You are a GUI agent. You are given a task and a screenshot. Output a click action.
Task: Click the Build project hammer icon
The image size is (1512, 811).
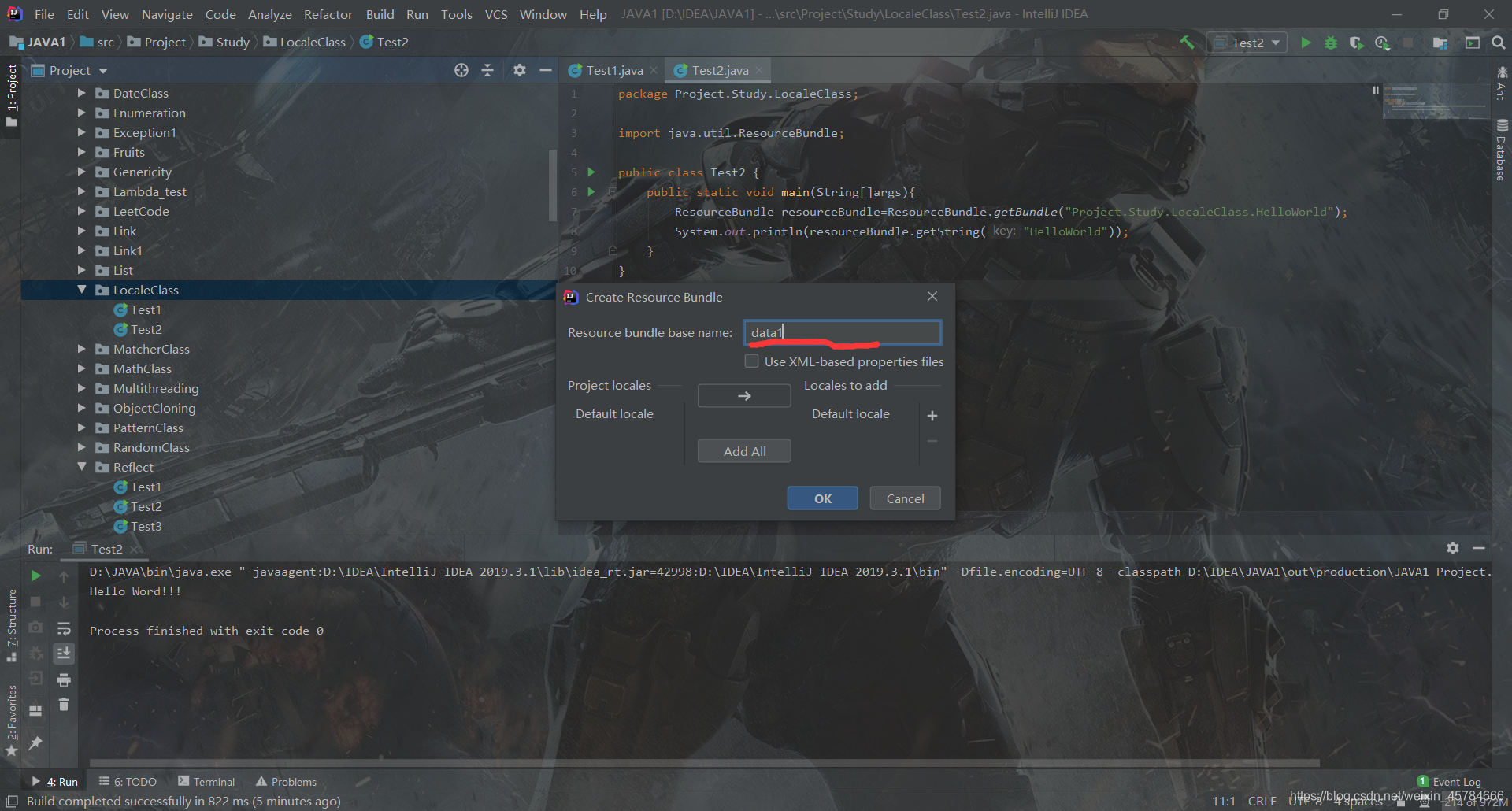click(x=1187, y=43)
